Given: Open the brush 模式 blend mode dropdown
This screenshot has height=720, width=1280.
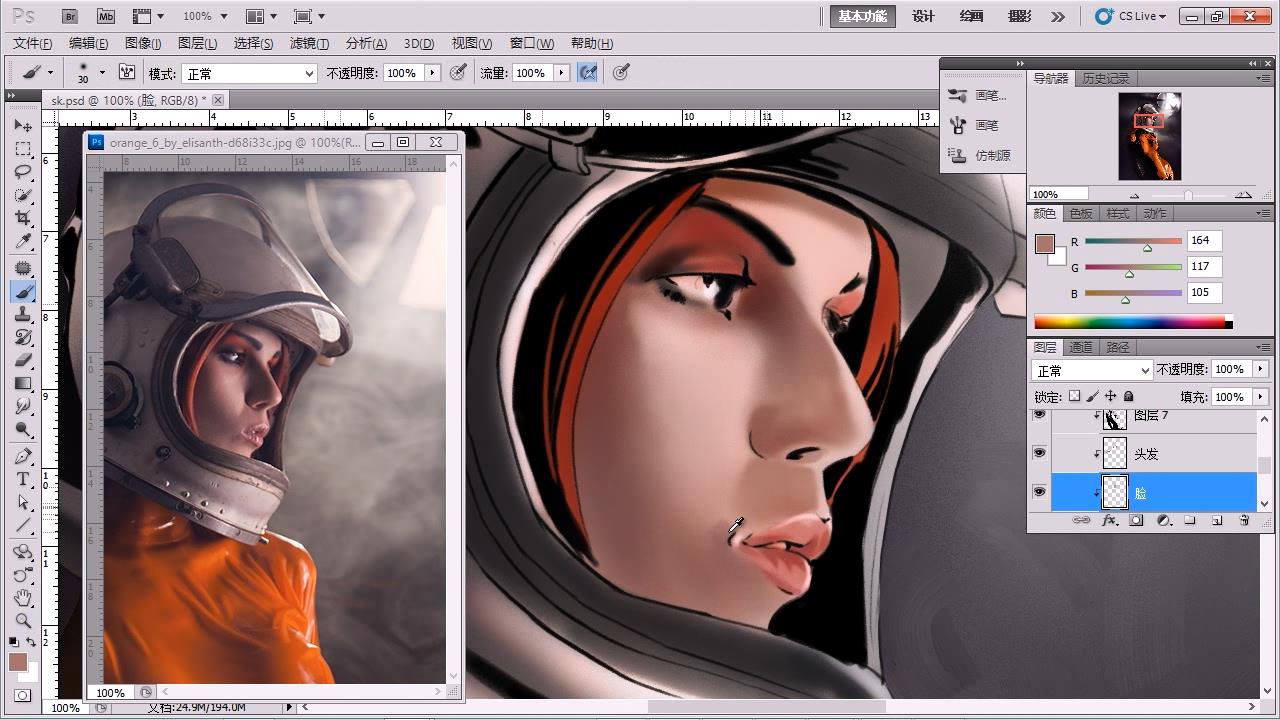Looking at the screenshot, I should (x=248, y=74).
